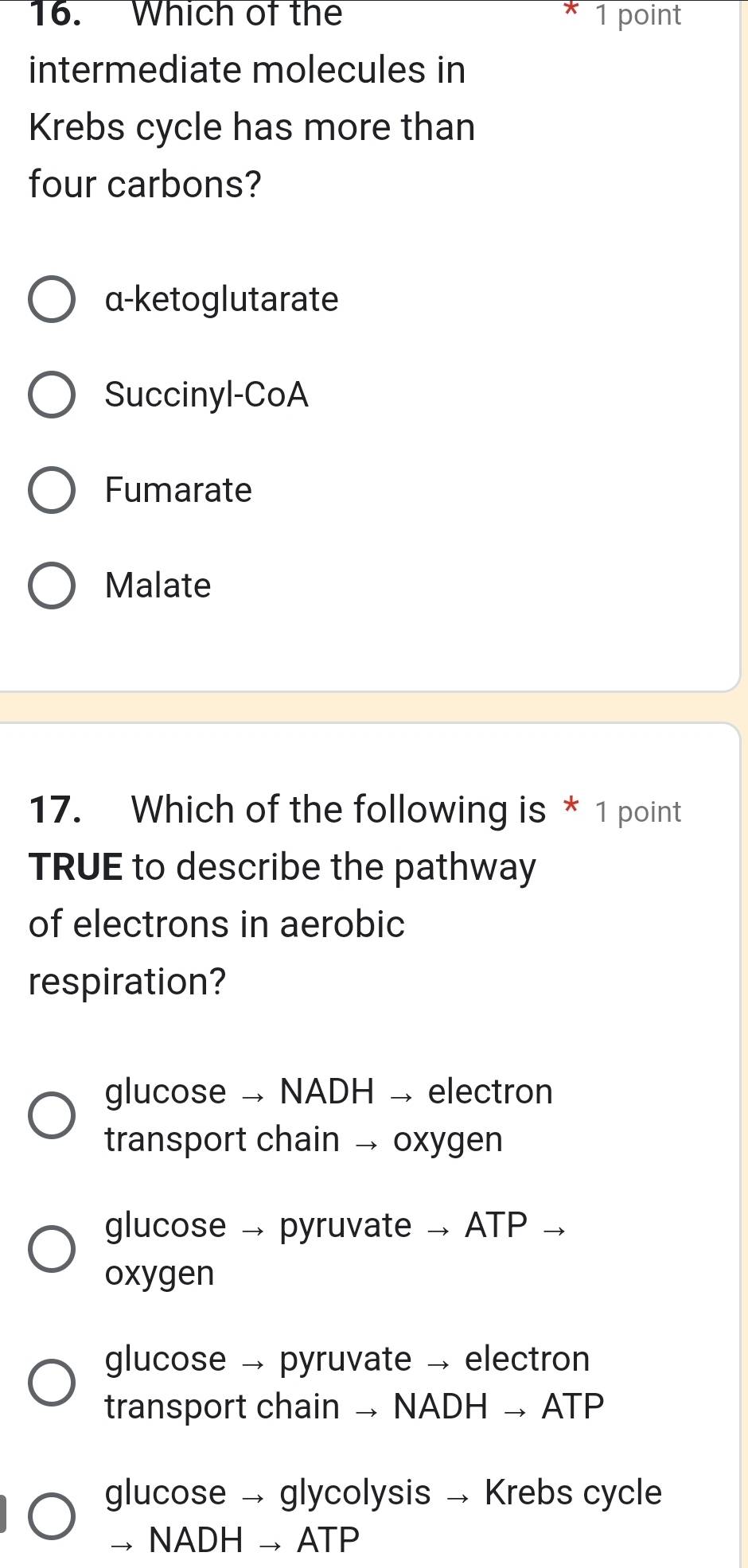
Task: Choose Fumarate as your answer
Action: click(x=53, y=490)
